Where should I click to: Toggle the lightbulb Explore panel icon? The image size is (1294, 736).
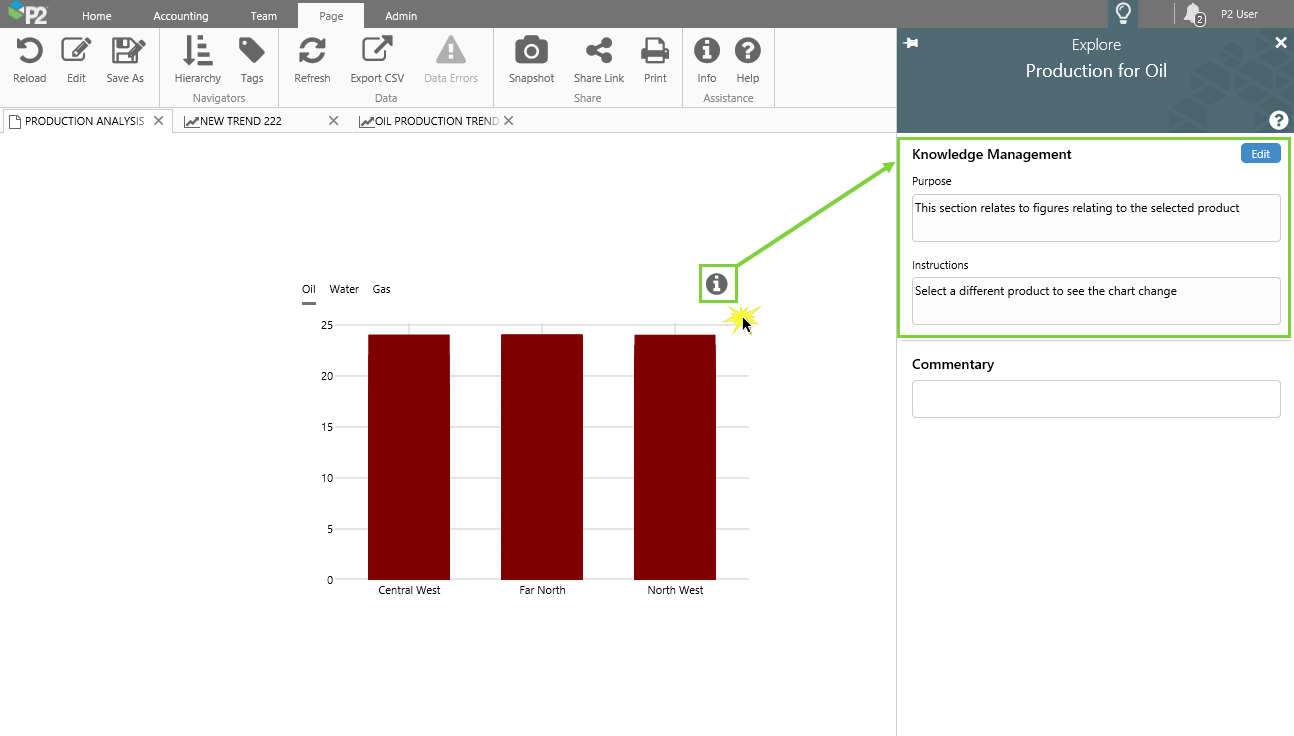tap(1123, 14)
